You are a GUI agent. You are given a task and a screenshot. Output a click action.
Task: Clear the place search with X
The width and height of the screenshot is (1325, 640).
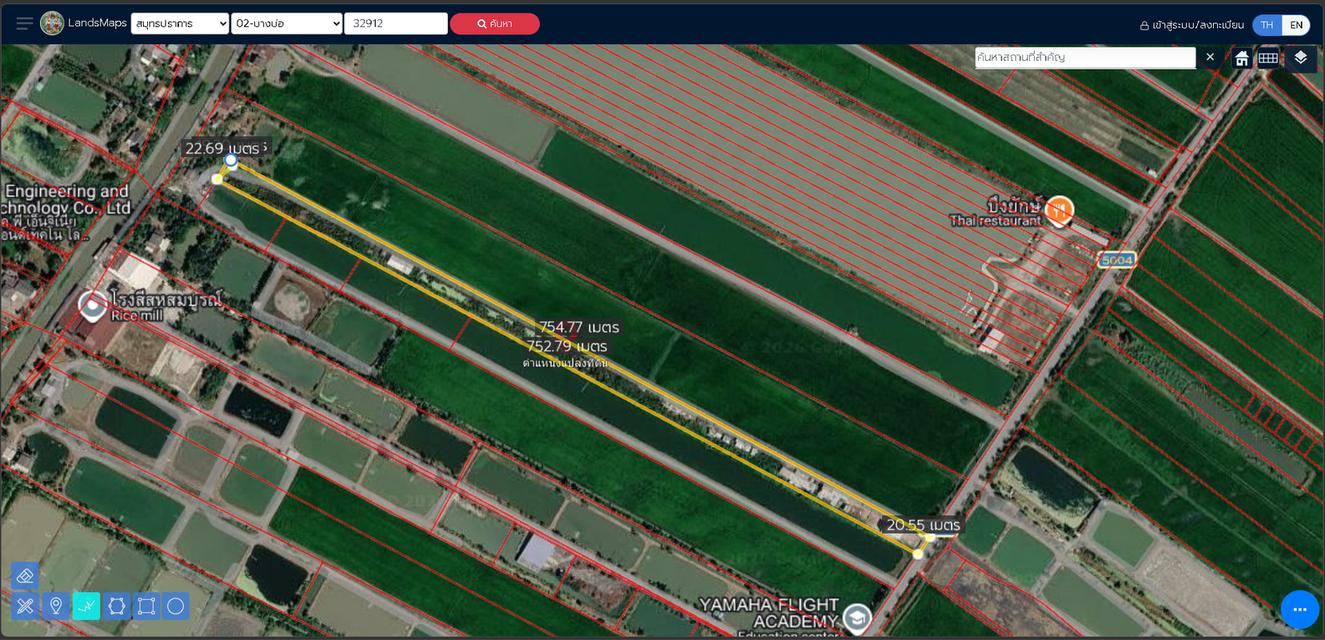coord(1210,57)
